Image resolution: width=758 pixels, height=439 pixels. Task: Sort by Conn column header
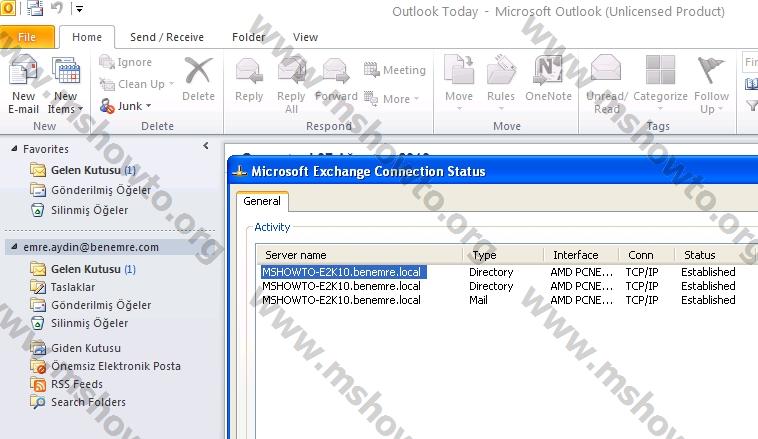[x=646, y=255]
